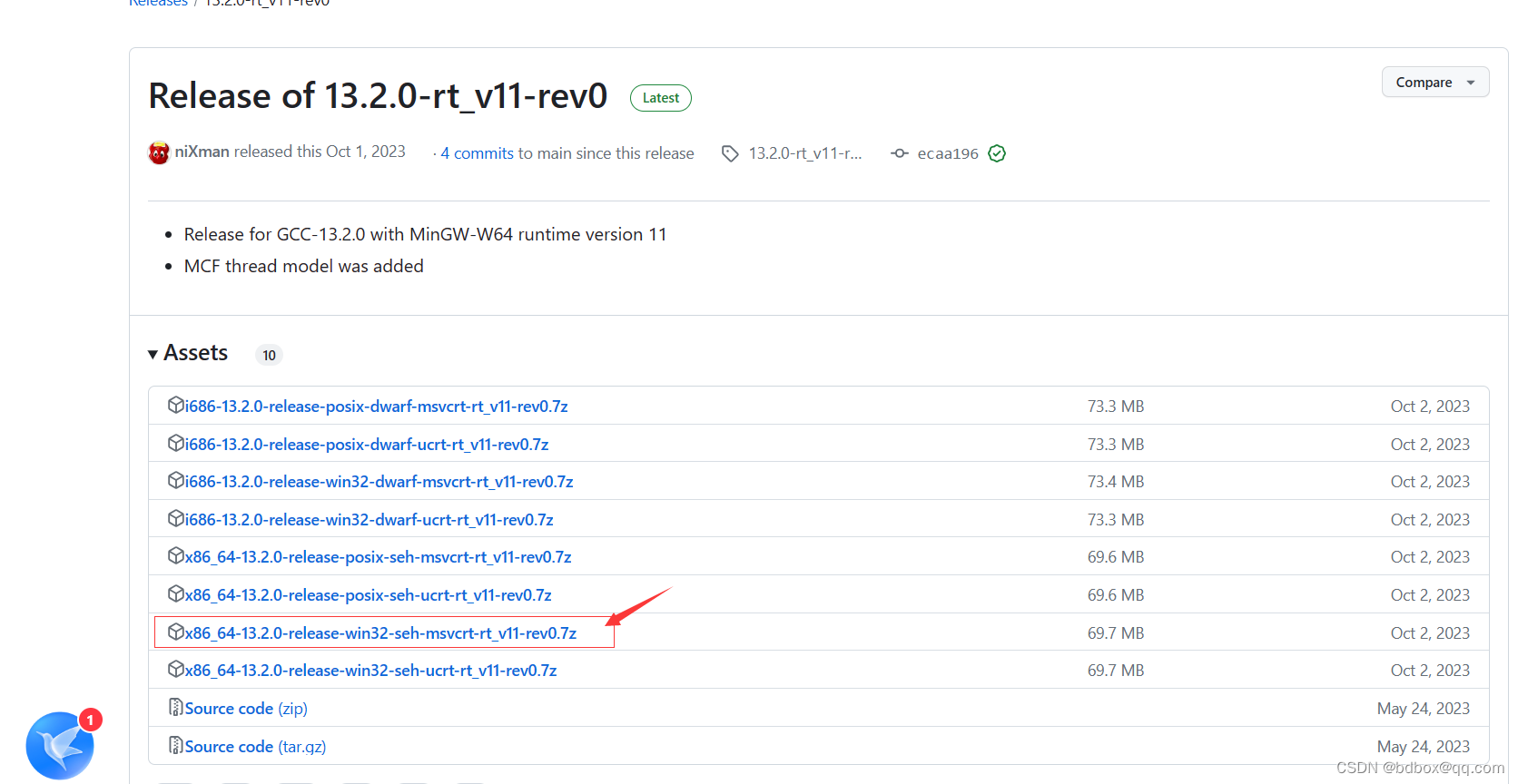Image resolution: width=1518 pixels, height=784 pixels.
Task: Click package icon of x86_64 win32-seh-ucrt asset
Action: [176, 669]
